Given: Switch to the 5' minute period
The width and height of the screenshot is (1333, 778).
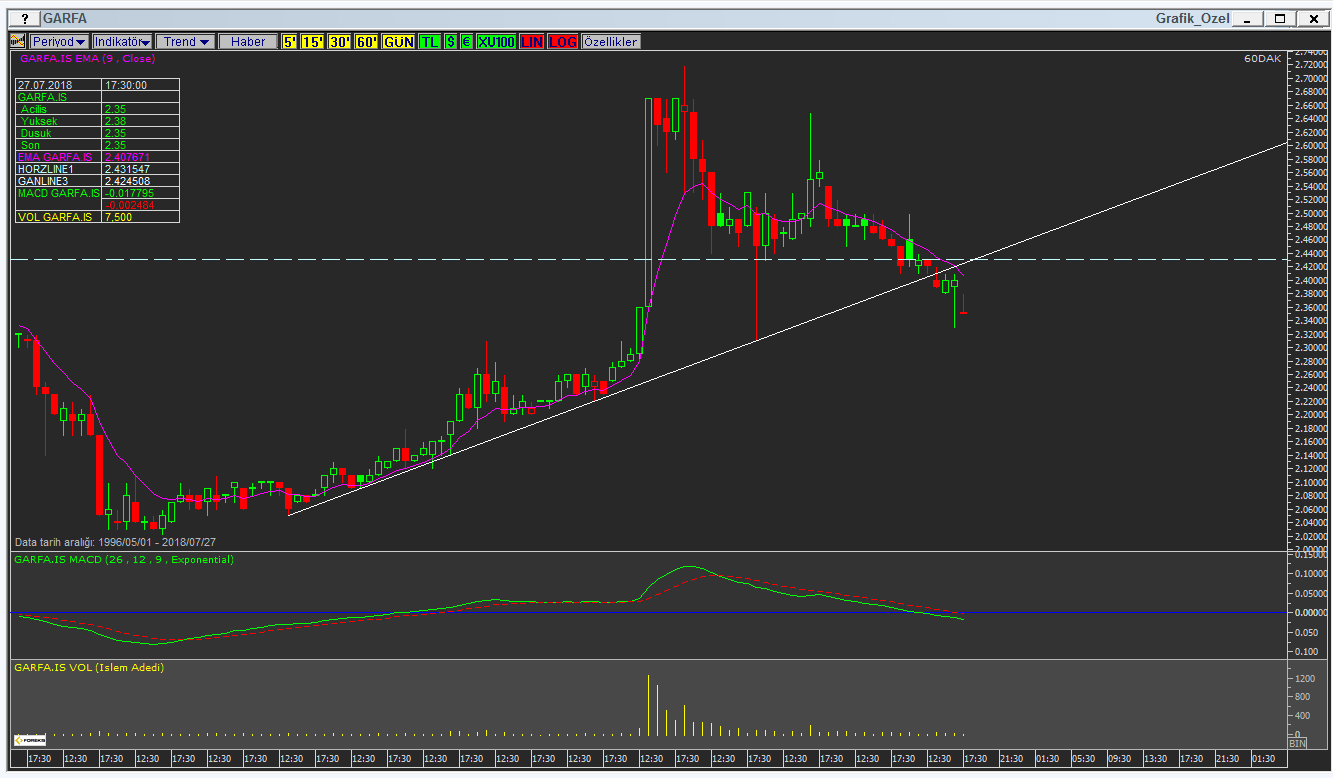Looking at the screenshot, I should click(289, 41).
